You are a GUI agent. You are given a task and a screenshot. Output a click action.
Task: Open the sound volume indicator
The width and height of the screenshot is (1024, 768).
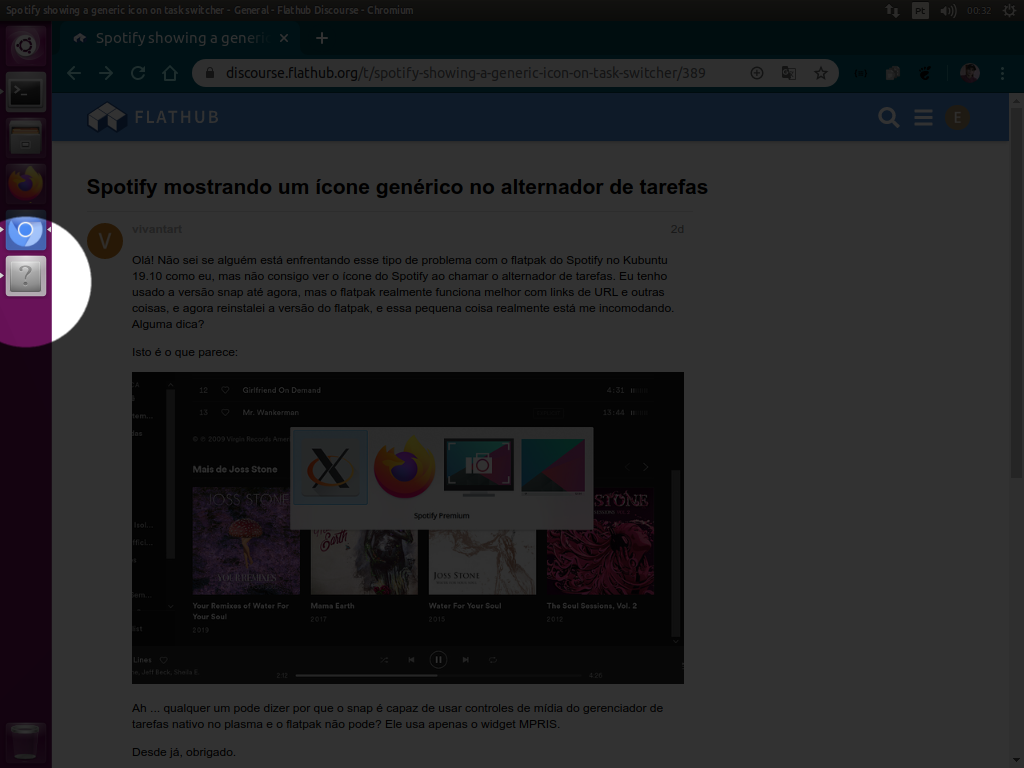(948, 10)
